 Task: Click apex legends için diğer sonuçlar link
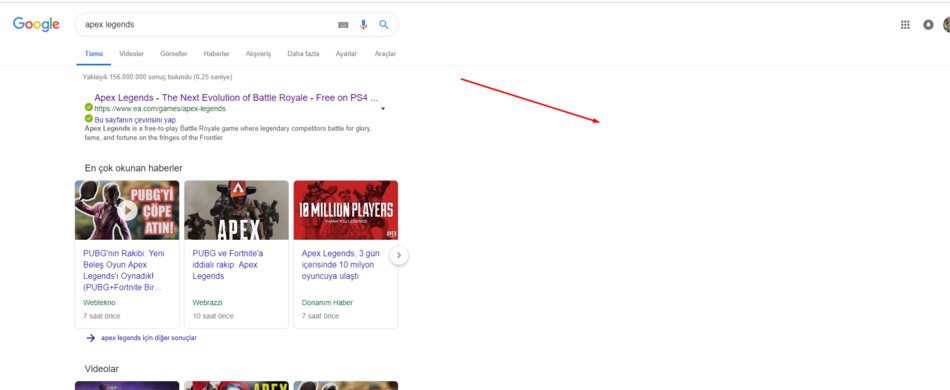[148, 338]
